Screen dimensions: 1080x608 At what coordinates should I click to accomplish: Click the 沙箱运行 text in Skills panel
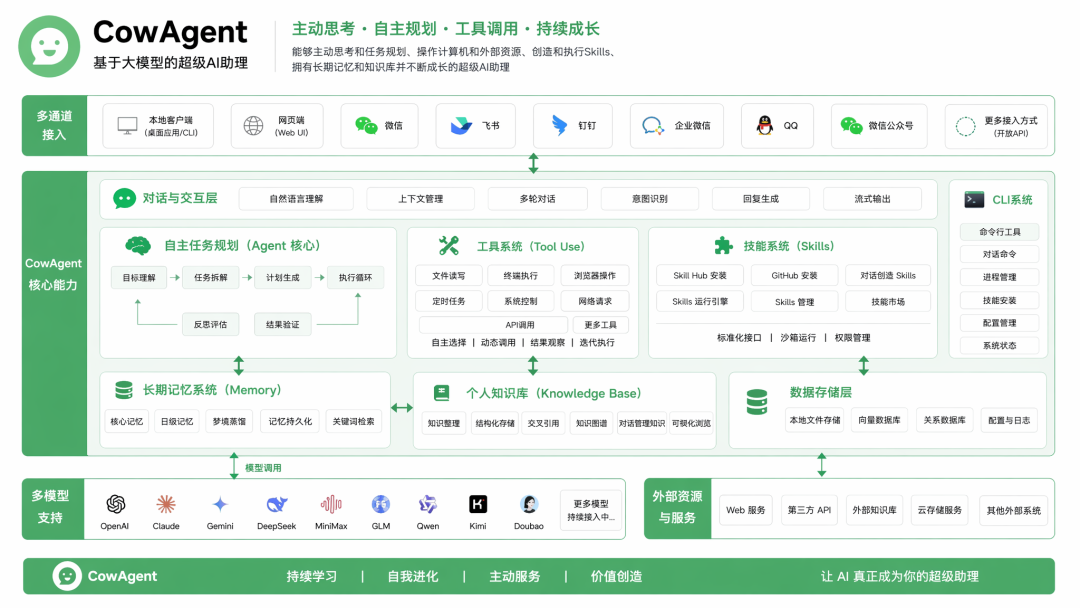pyautogui.click(x=798, y=338)
